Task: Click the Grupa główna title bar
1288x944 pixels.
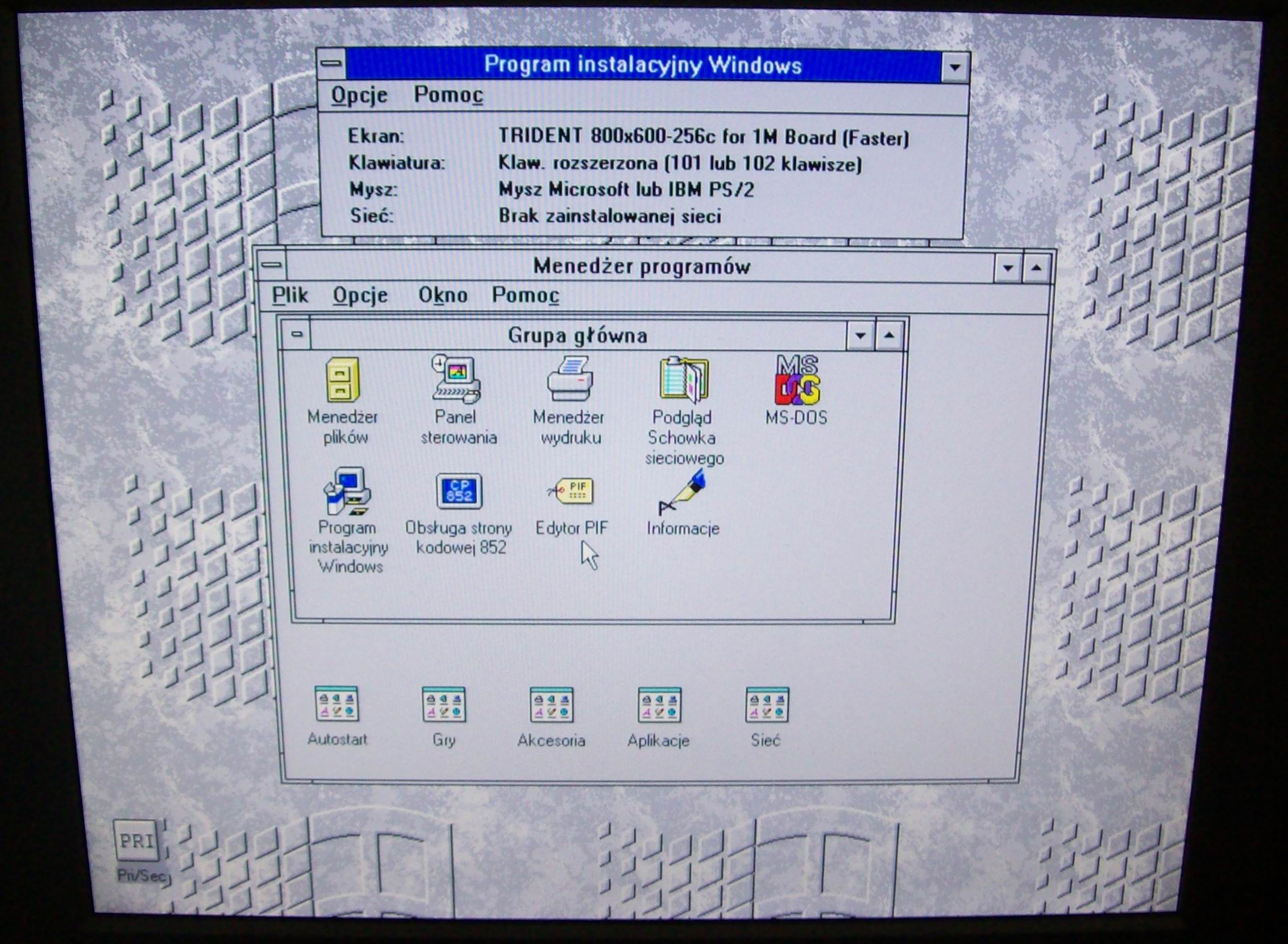Action: coord(579,336)
